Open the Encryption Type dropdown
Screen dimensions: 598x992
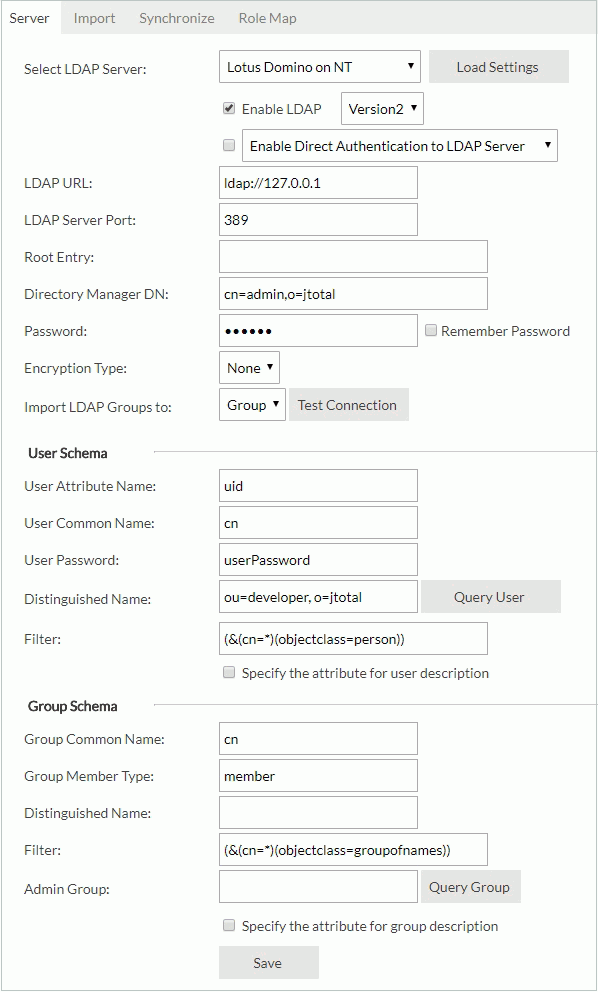point(249,367)
